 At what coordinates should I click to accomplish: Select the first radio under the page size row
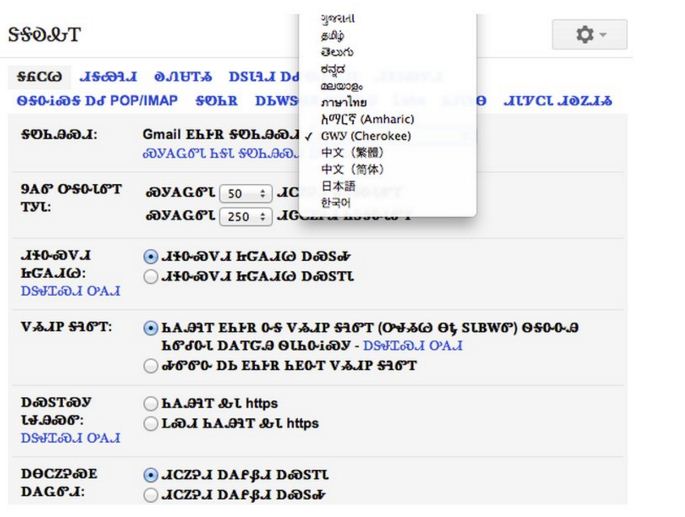[x=150, y=257]
